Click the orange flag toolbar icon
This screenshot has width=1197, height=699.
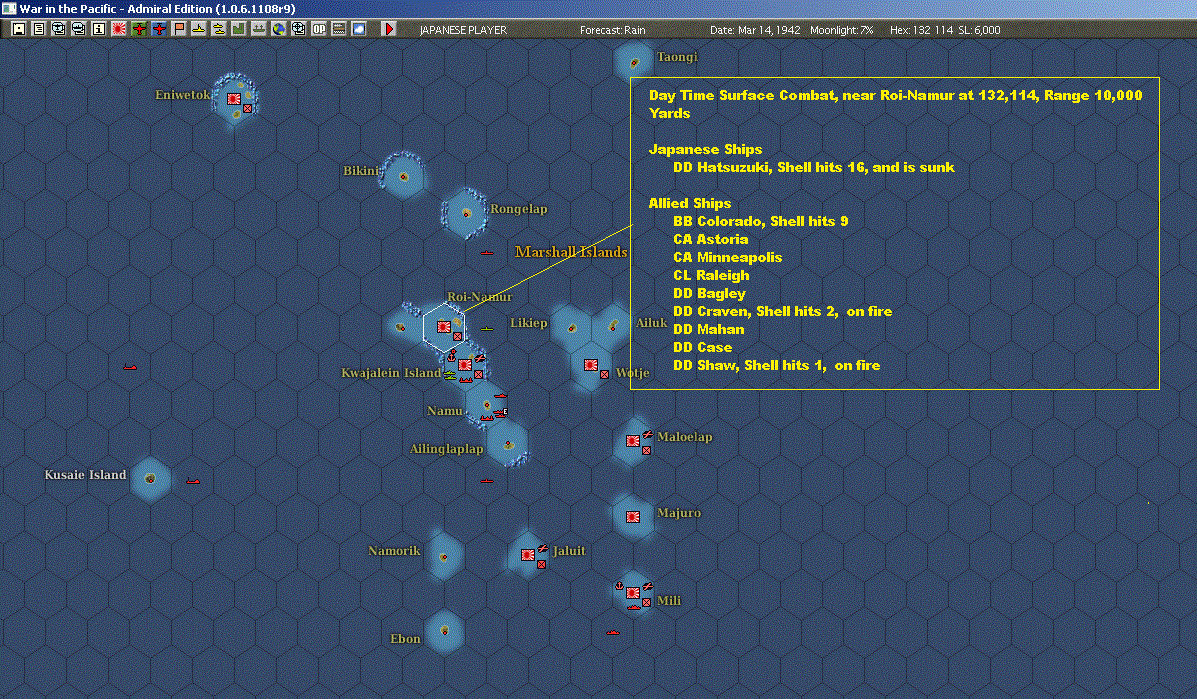(x=179, y=29)
